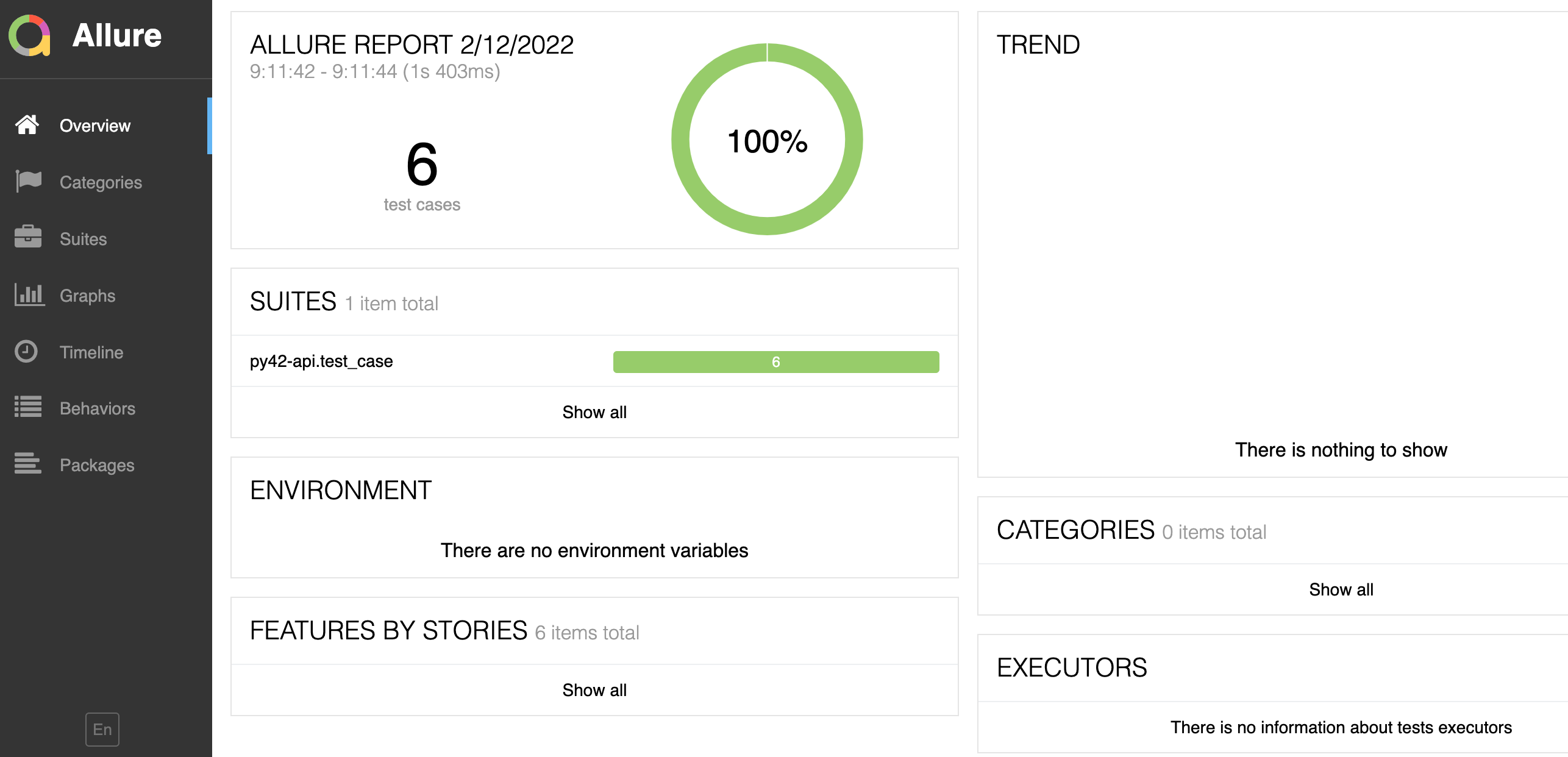Viewport: 1568px width, 757px height.
Task: Click the Behaviors list icon
Action: (28, 407)
